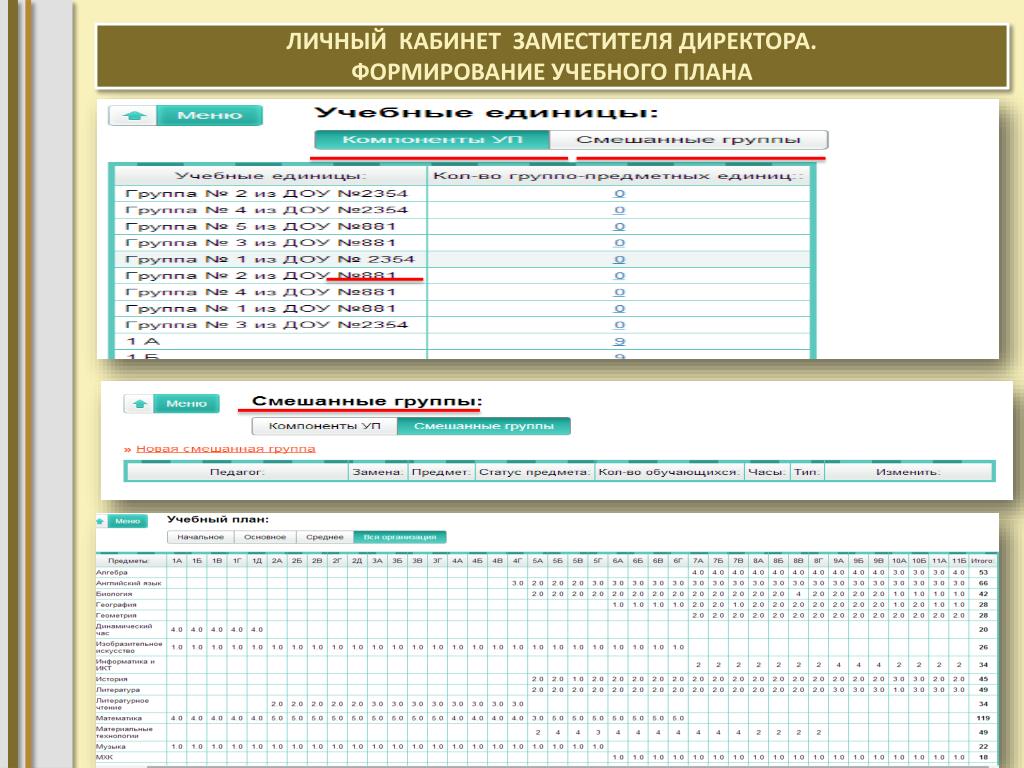Viewport: 1024px width, 768px height.
Task: Select the Изобразительное искусство subject row
Action: 547,647
